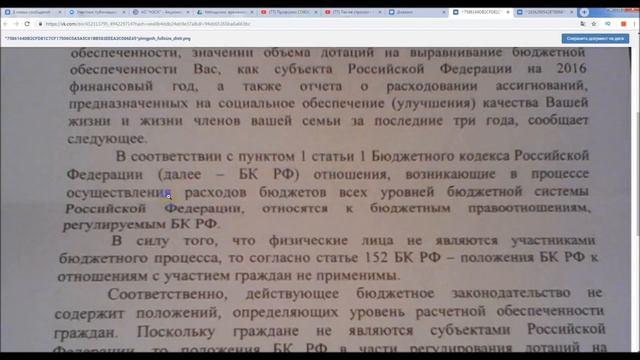This screenshot has height=360, width=640.
Task: Close the 'Диалоги' tab
Action: pos(444,12)
